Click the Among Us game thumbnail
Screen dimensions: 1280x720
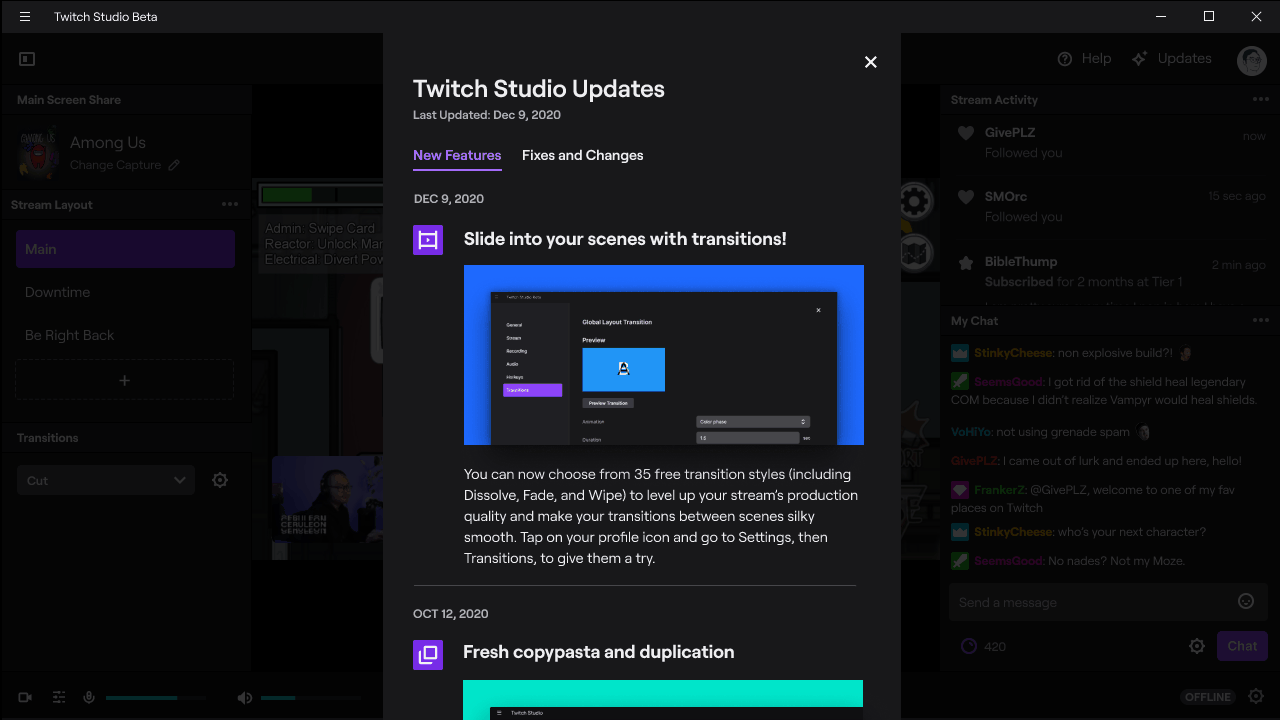tap(40, 153)
